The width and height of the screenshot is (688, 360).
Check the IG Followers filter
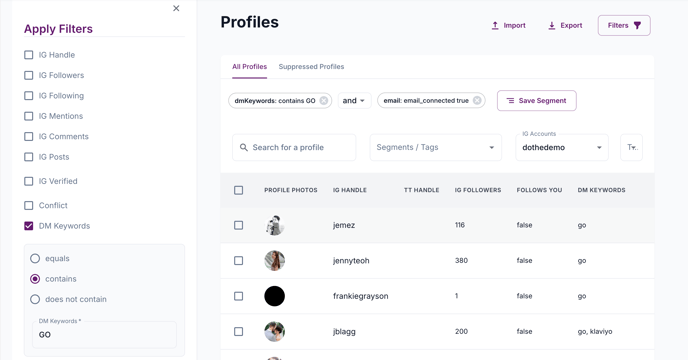pyautogui.click(x=29, y=76)
